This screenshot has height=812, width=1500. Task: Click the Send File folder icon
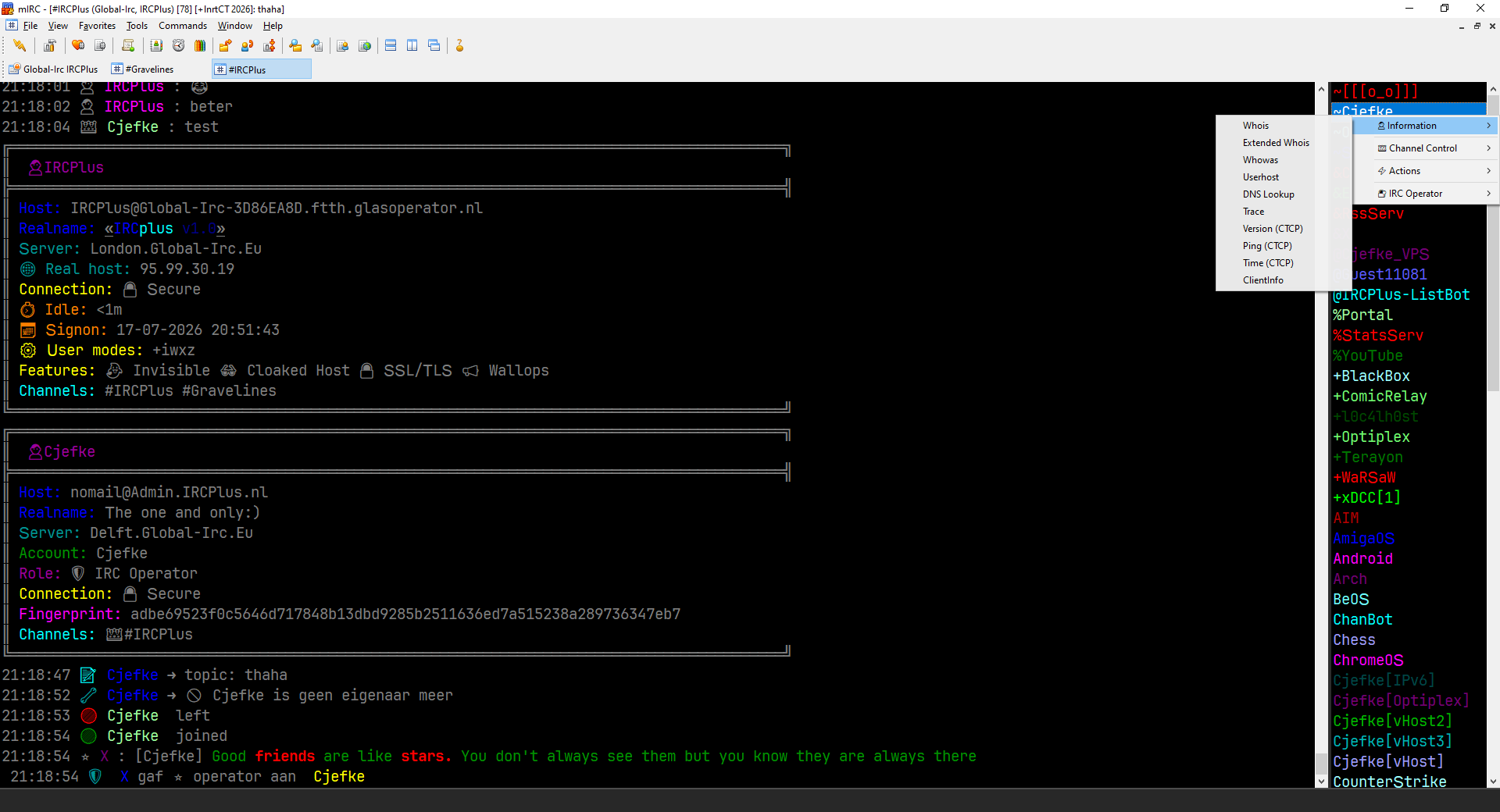(x=225, y=45)
